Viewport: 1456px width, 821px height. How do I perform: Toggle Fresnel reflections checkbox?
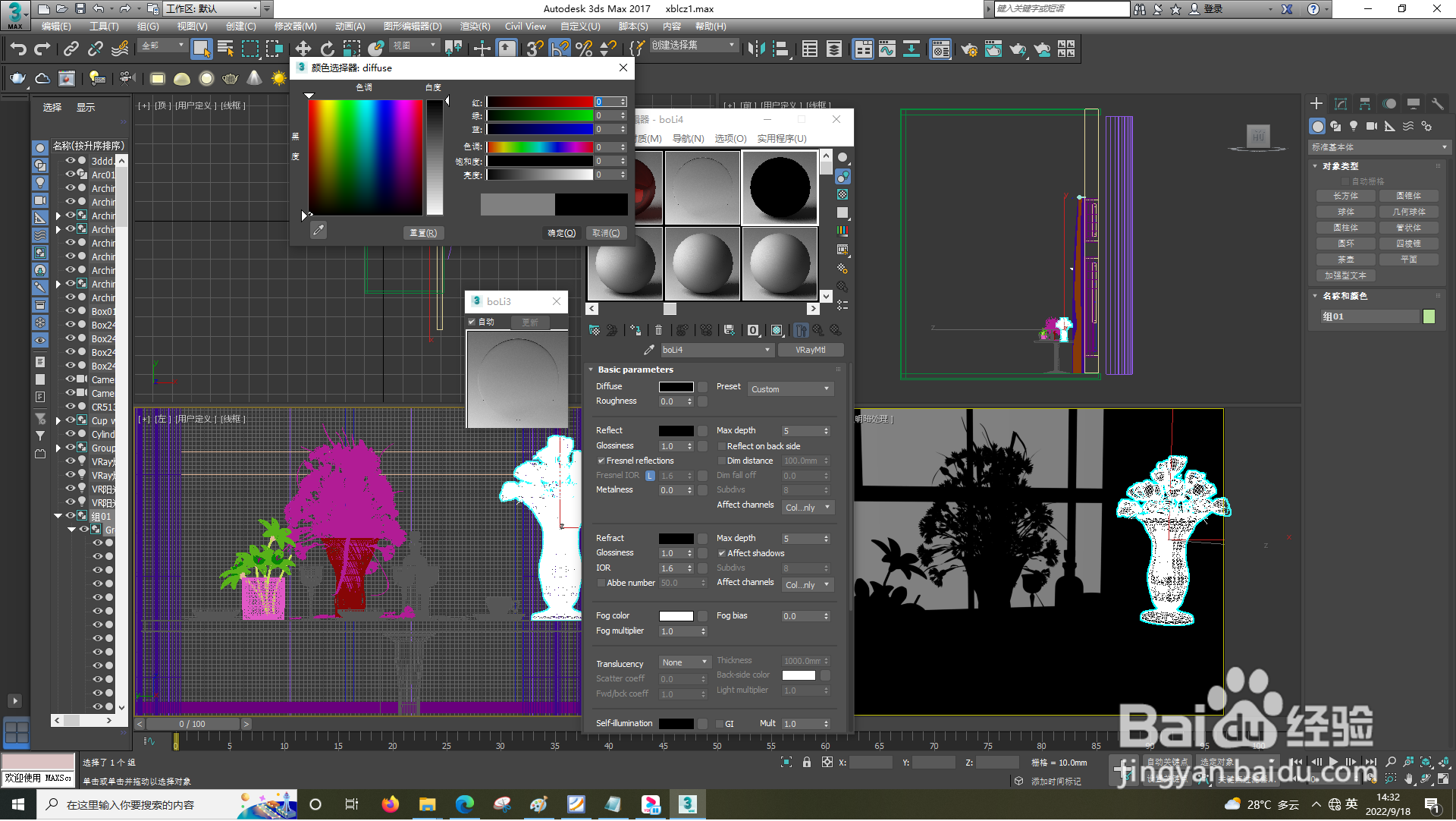pos(601,461)
